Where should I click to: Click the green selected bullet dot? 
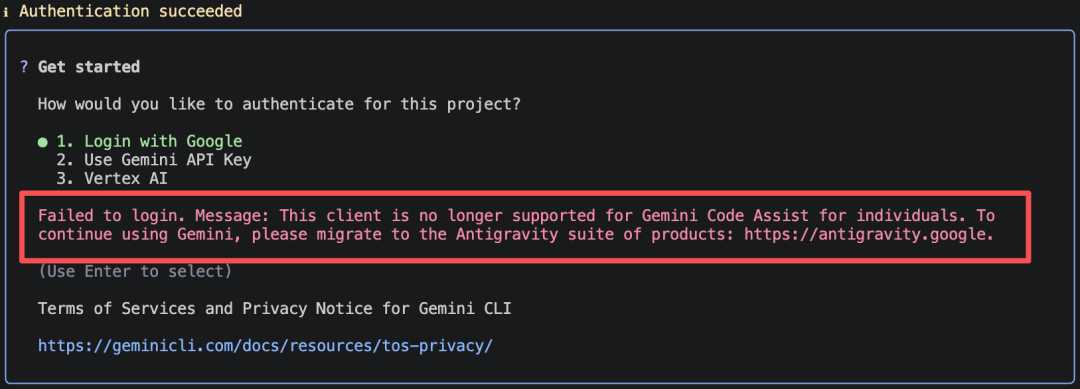43,142
